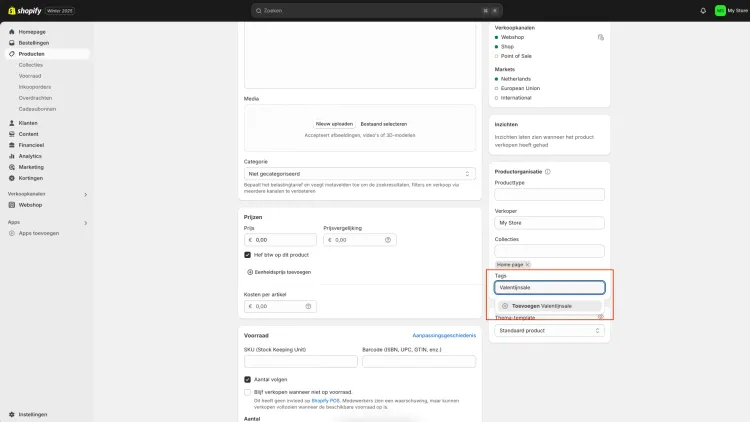Uncheck Hef btw op dit product
This screenshot has height=422, width=750.
(x=247, y=255)
